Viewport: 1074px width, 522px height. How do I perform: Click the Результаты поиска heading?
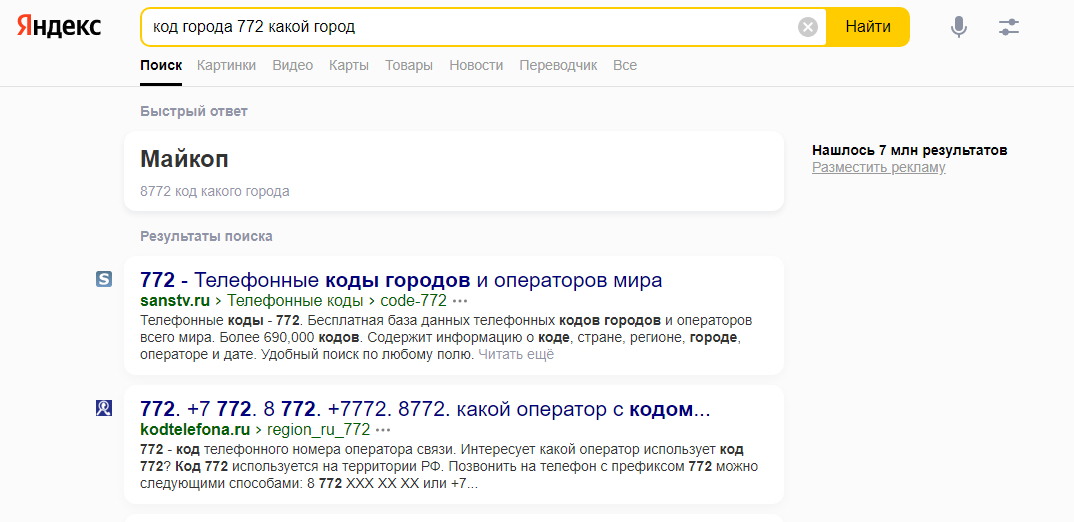[x=206, y=236]
